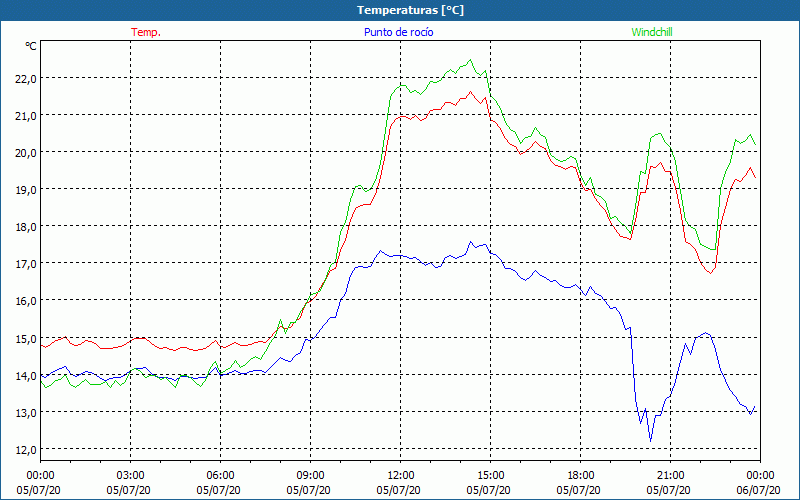Select the red "Temp." legend label
800x500 pixels.
tap(146, 32)
